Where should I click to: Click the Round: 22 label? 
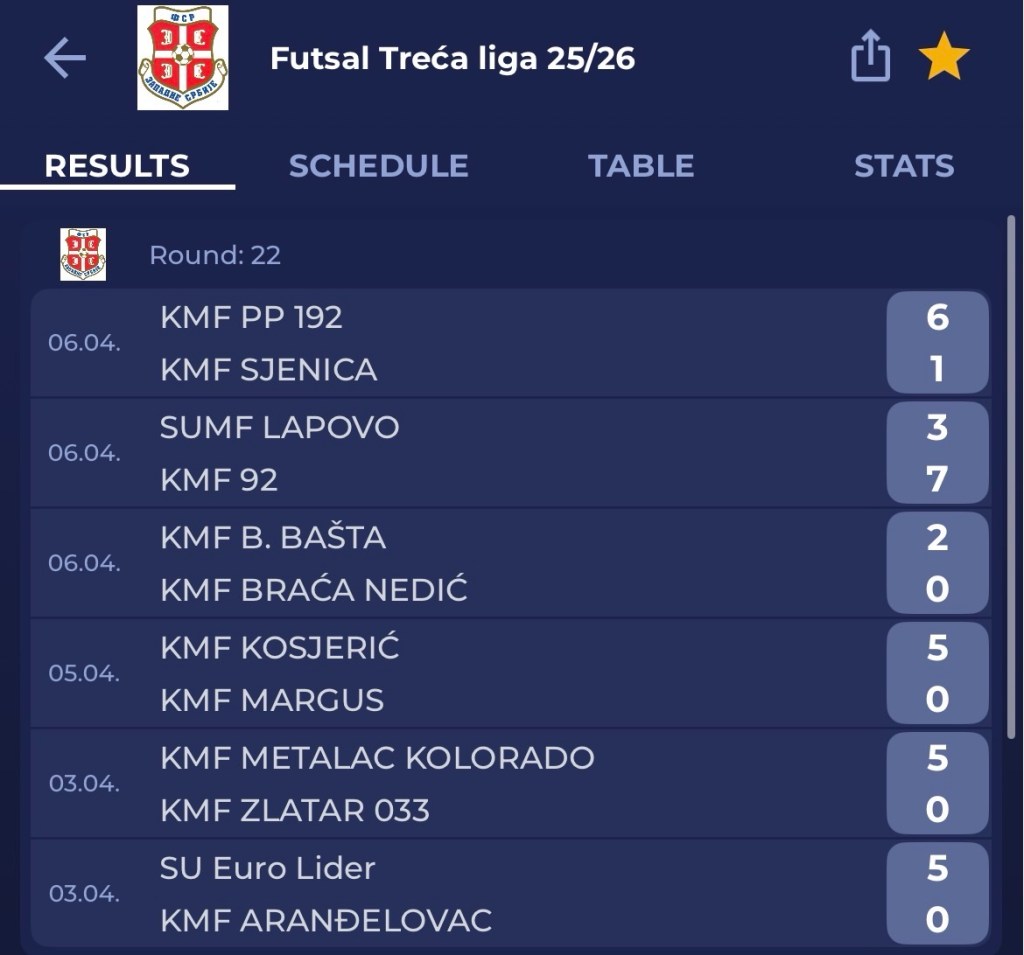[x=215, y=255]
